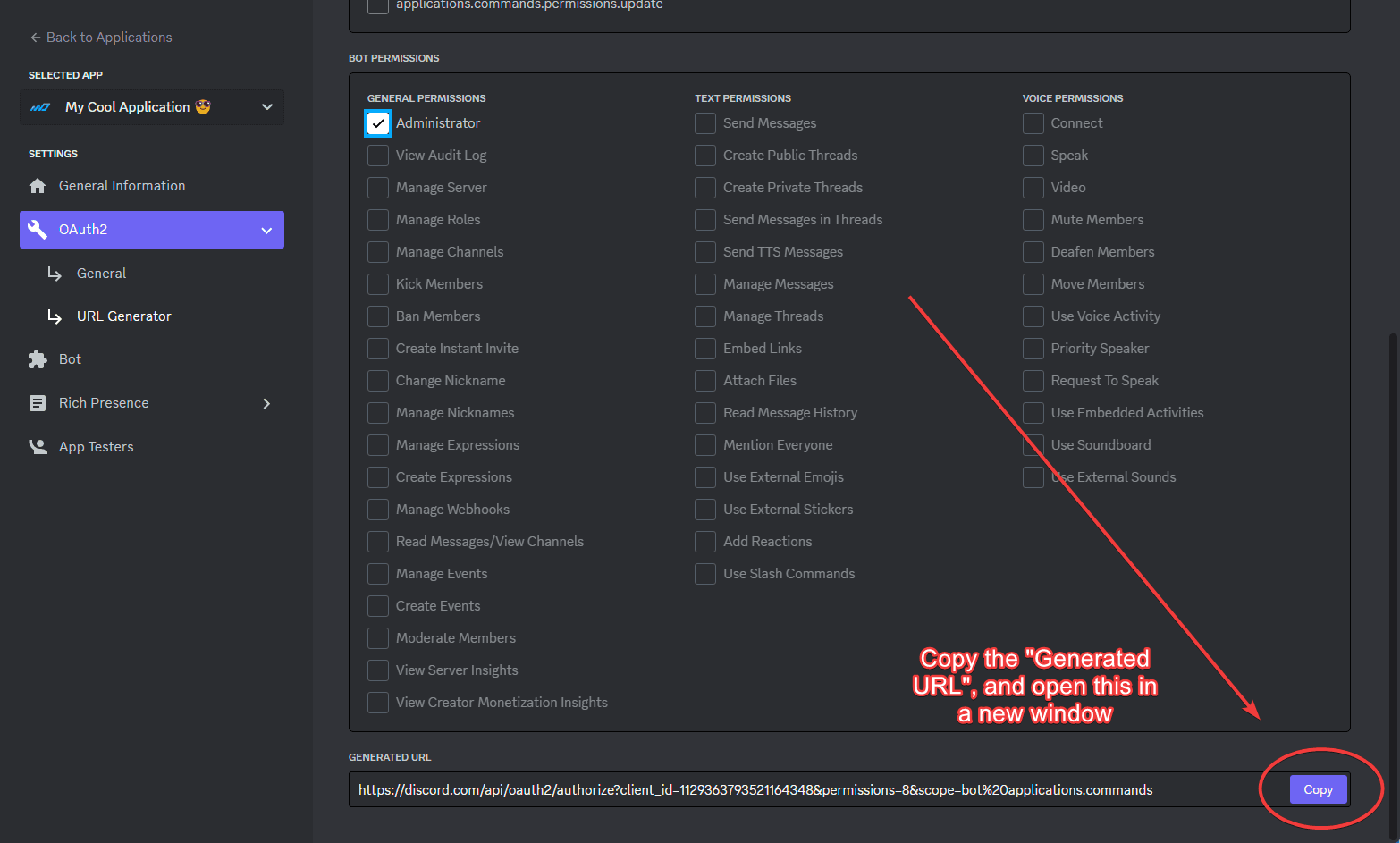Click the arrow icon beside the sidebar General sub-item
1400x843 pixels.
55,274
